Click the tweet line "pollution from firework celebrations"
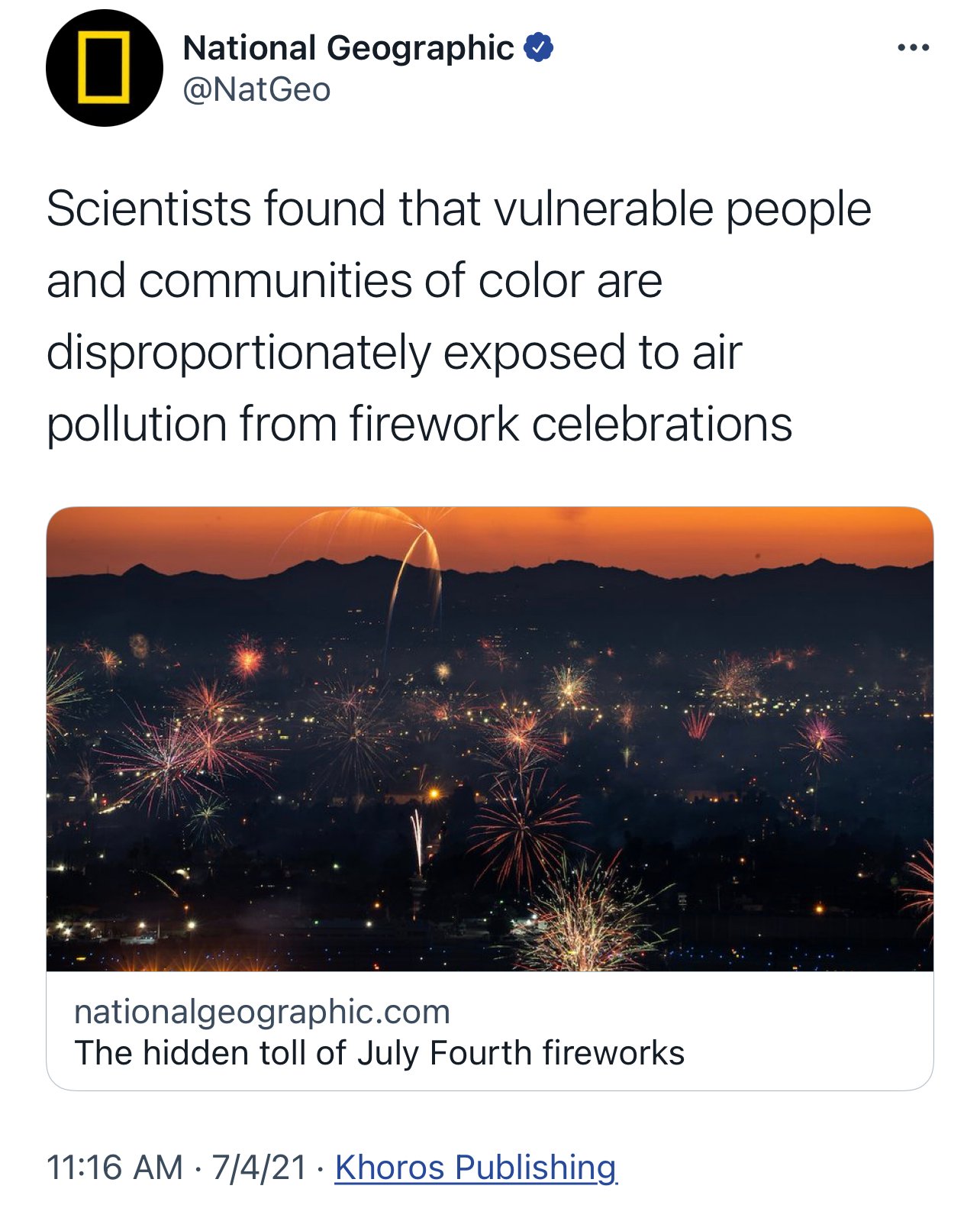The width and height of the screenshot is (980, 1205). (419, 425)
